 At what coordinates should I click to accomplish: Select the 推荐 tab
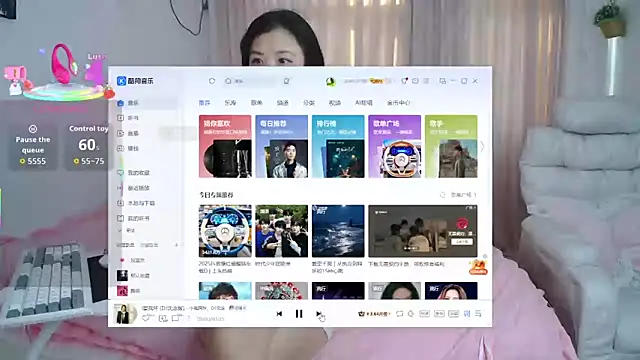click(204, 103)
